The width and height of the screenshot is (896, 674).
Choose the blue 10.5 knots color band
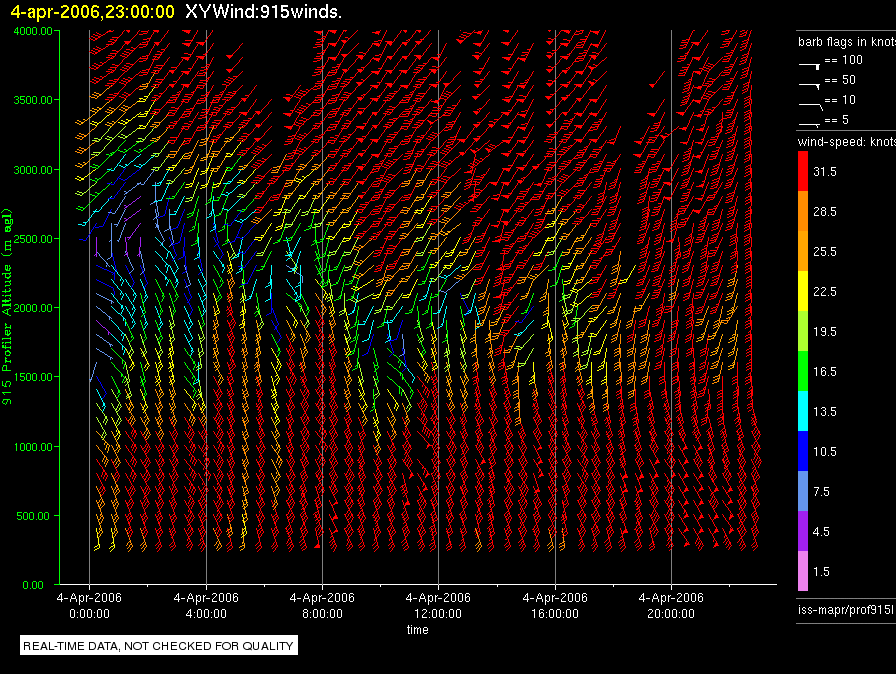(x=803, y=451)
